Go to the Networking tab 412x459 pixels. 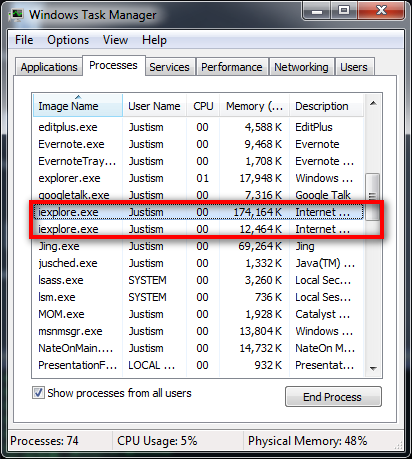[301, 67]
